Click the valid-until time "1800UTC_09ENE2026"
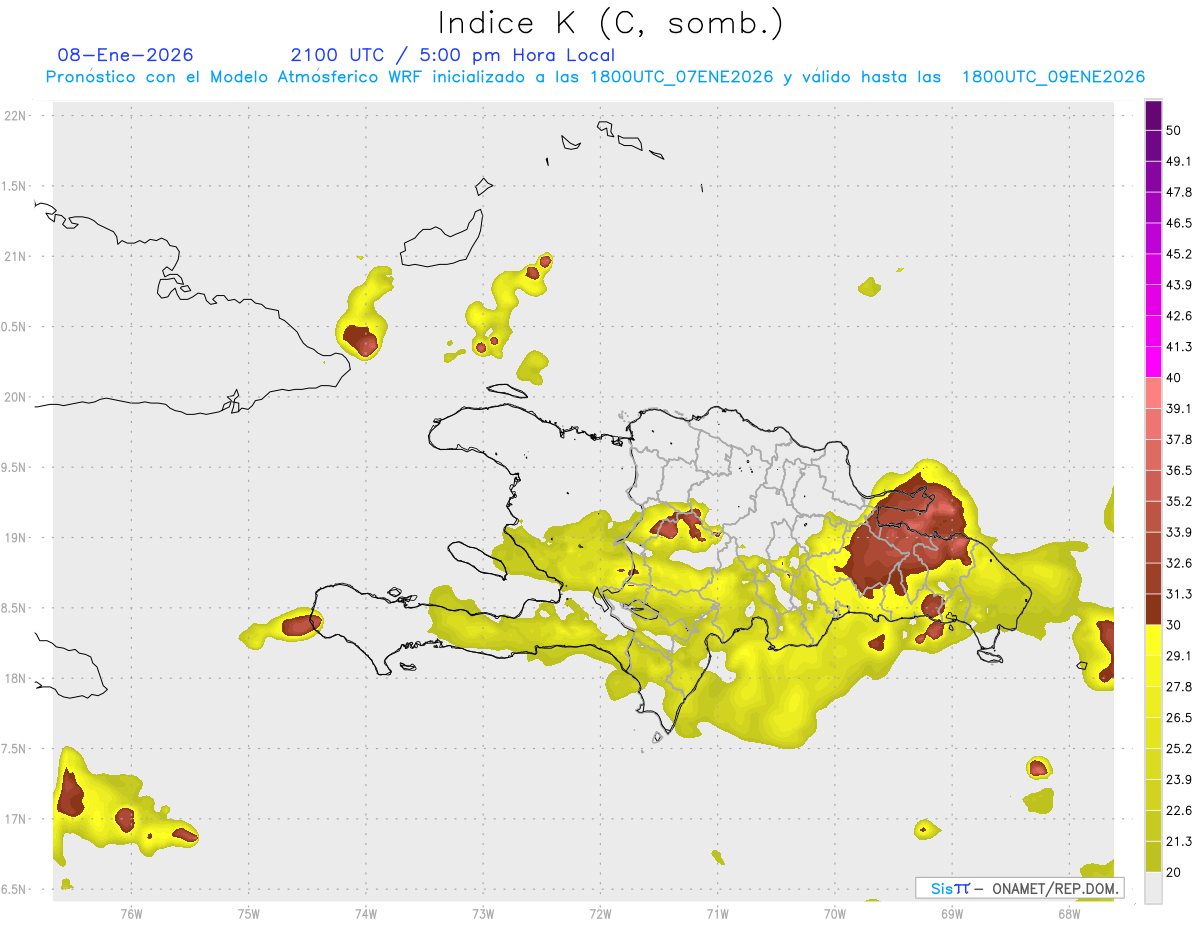The height and width of the screenshot is (927, 1200). (1053, 77)
